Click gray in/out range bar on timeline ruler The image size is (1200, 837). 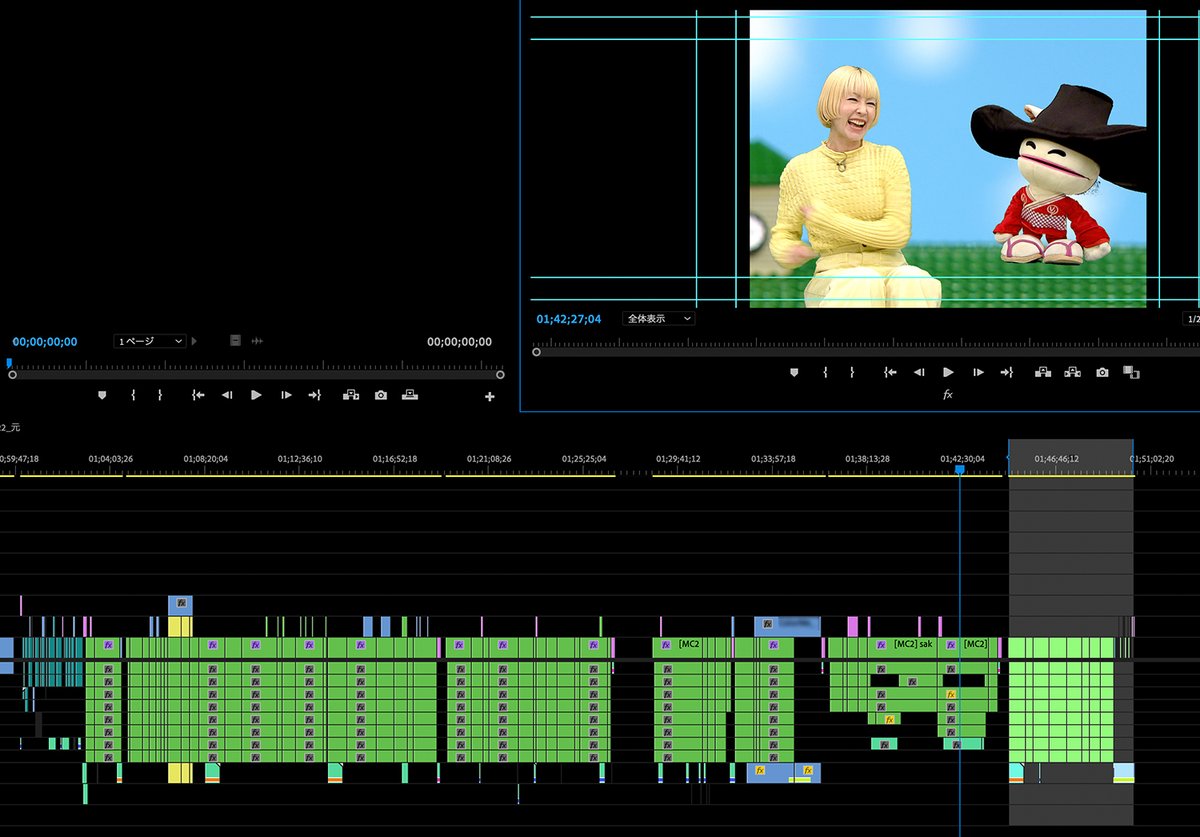[1070, 458]
